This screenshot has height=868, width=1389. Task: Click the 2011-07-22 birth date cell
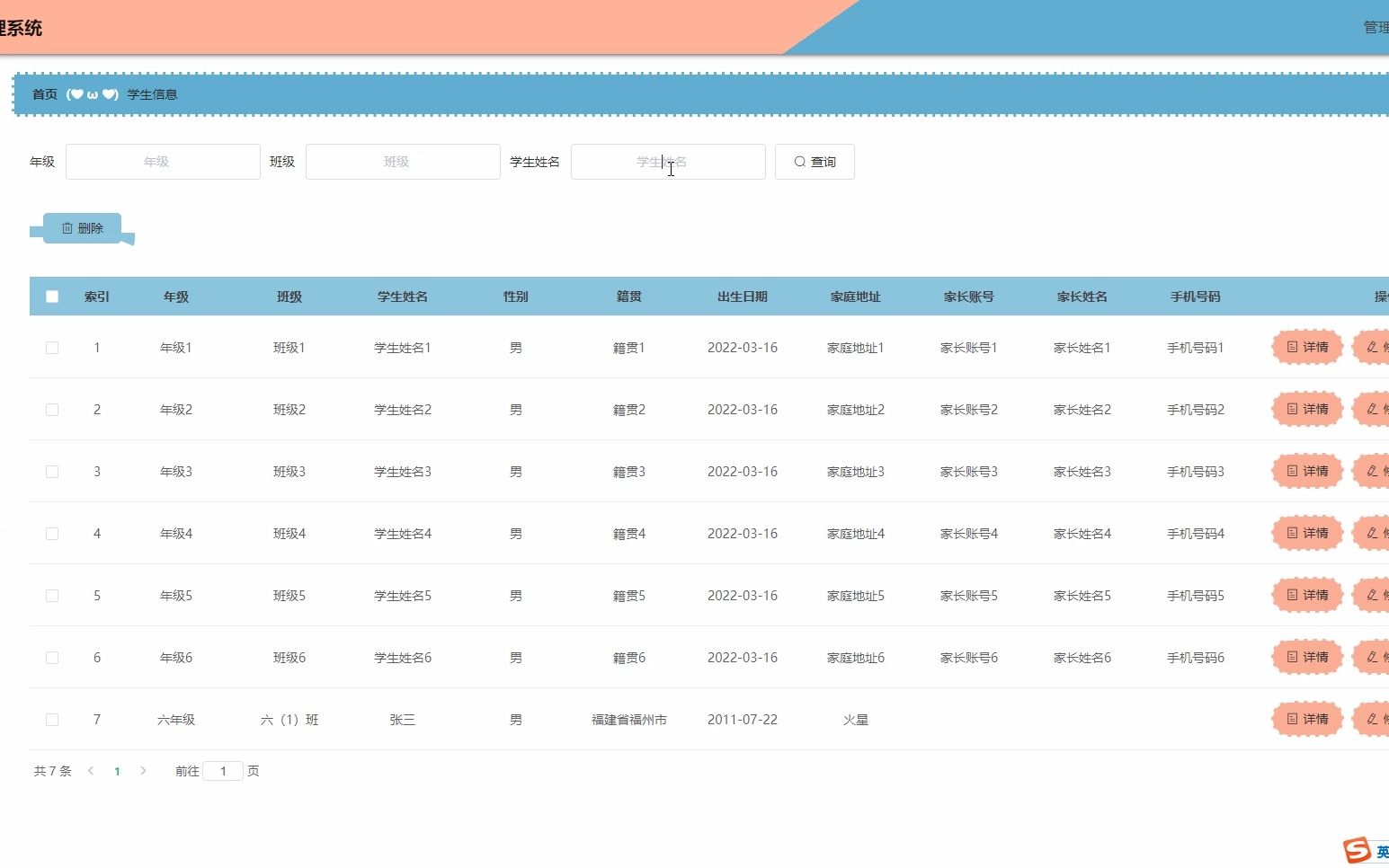[743, 720]
